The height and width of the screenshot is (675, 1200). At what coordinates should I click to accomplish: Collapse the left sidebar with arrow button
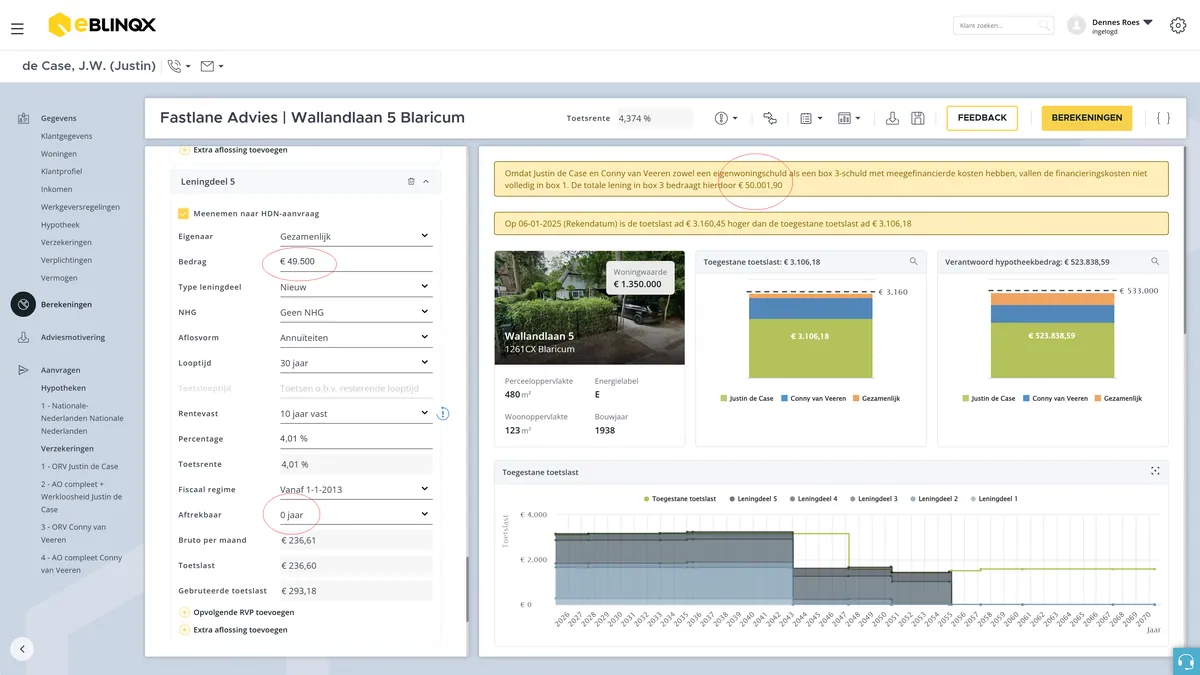[23, 648]
